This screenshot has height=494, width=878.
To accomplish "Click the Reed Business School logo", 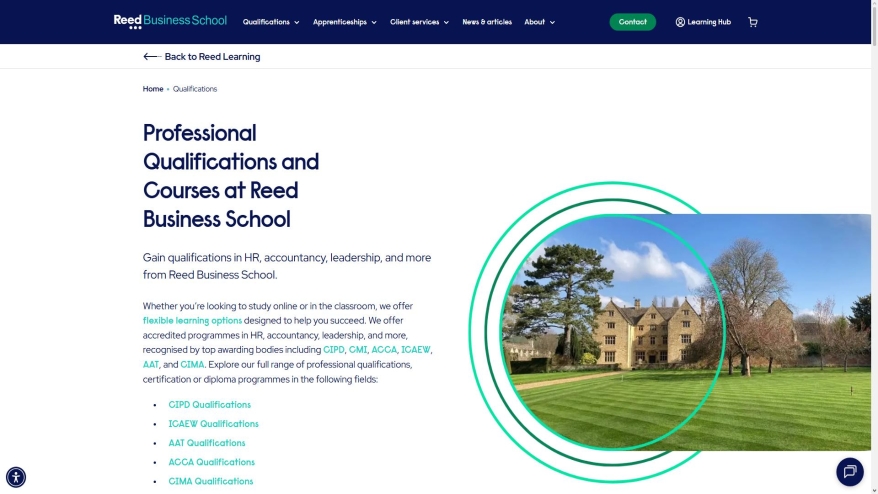I will coord(170,21).
